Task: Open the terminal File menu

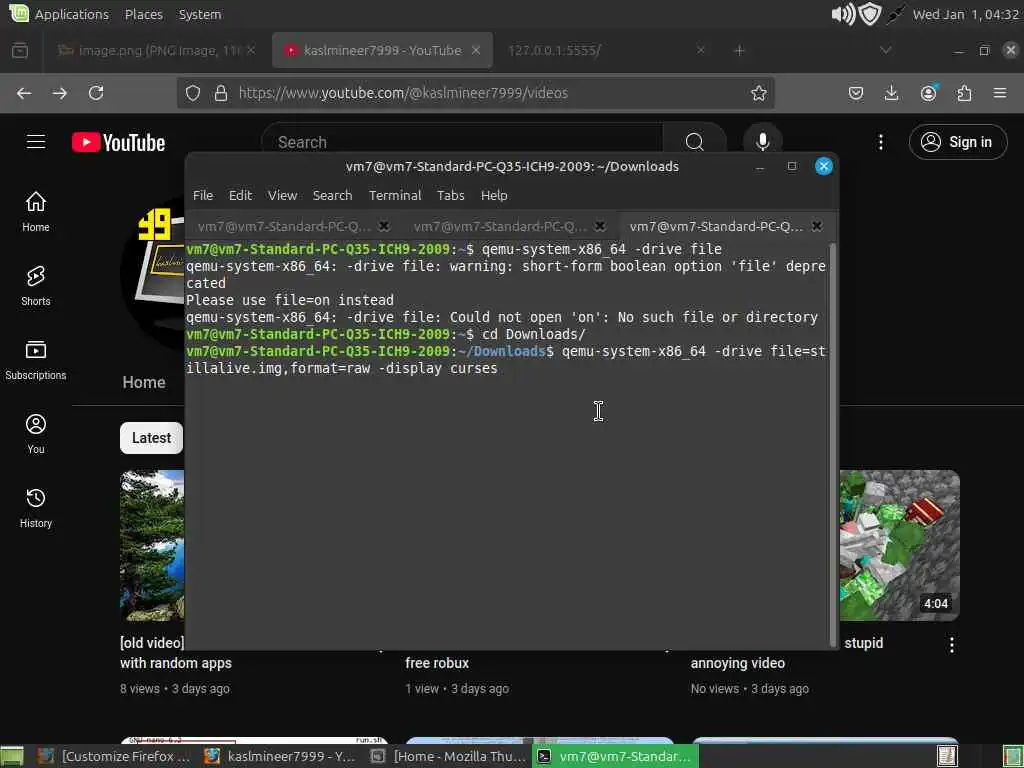Action: pyautogui.click(x=202, y=195)
